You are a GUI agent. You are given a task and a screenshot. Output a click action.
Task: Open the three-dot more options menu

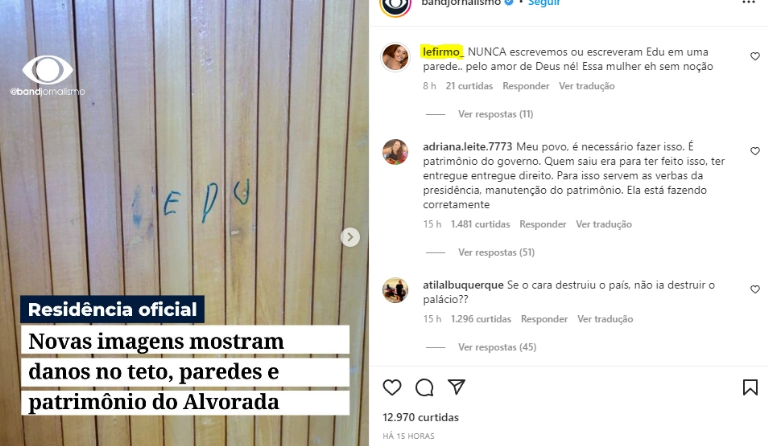tap(749, 3)
